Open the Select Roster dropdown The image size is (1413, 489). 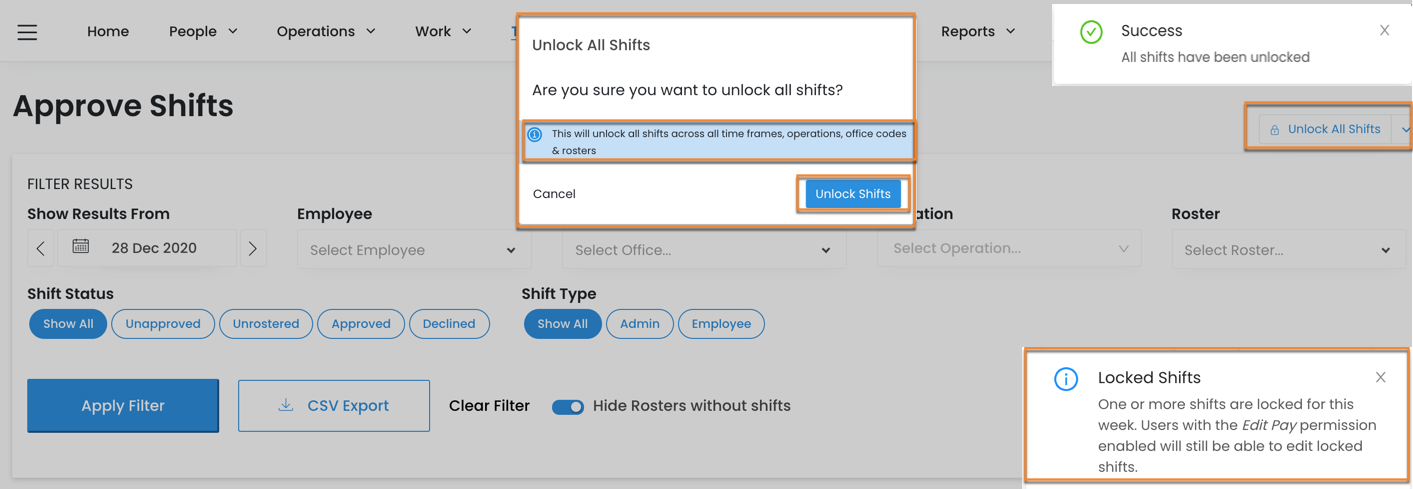tap(1286, 250)
